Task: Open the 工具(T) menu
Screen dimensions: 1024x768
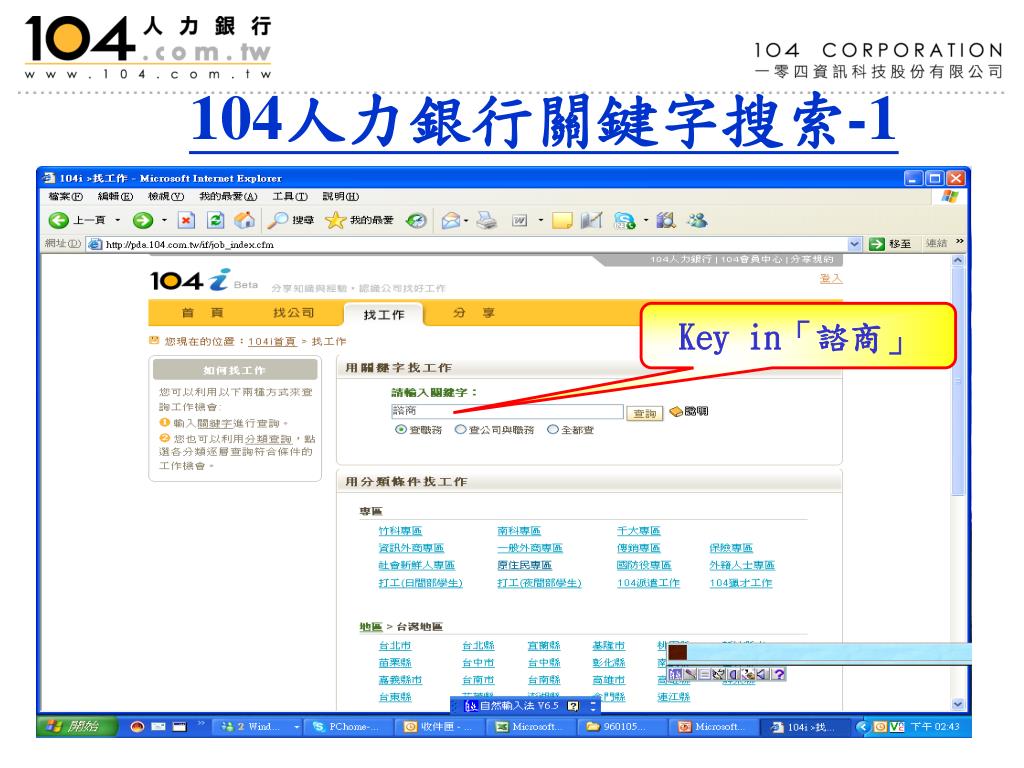Action: tap(289, 197)
